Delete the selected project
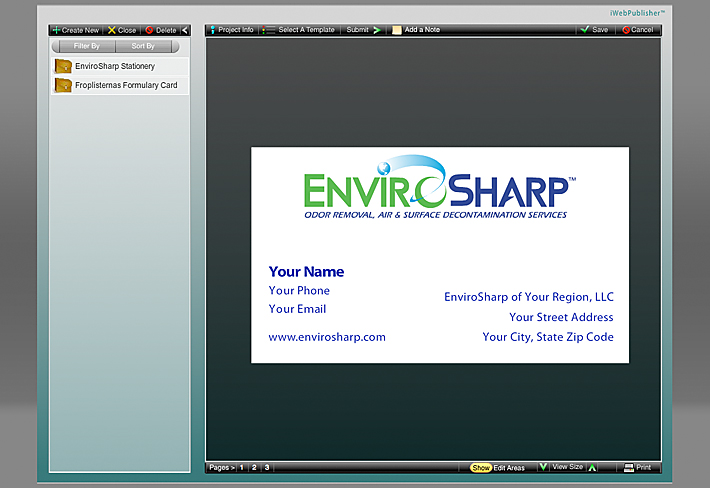 coord(161,30)
